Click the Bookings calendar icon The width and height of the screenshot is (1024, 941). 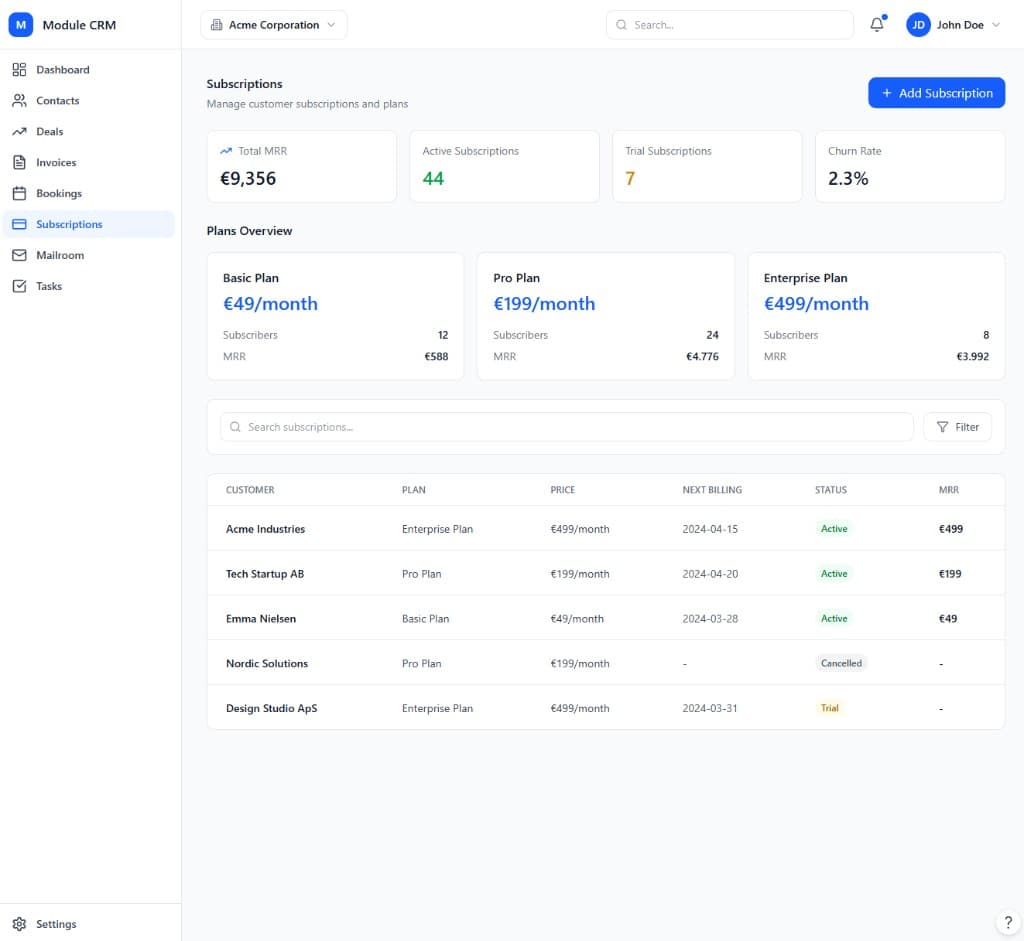pos(20,193)
